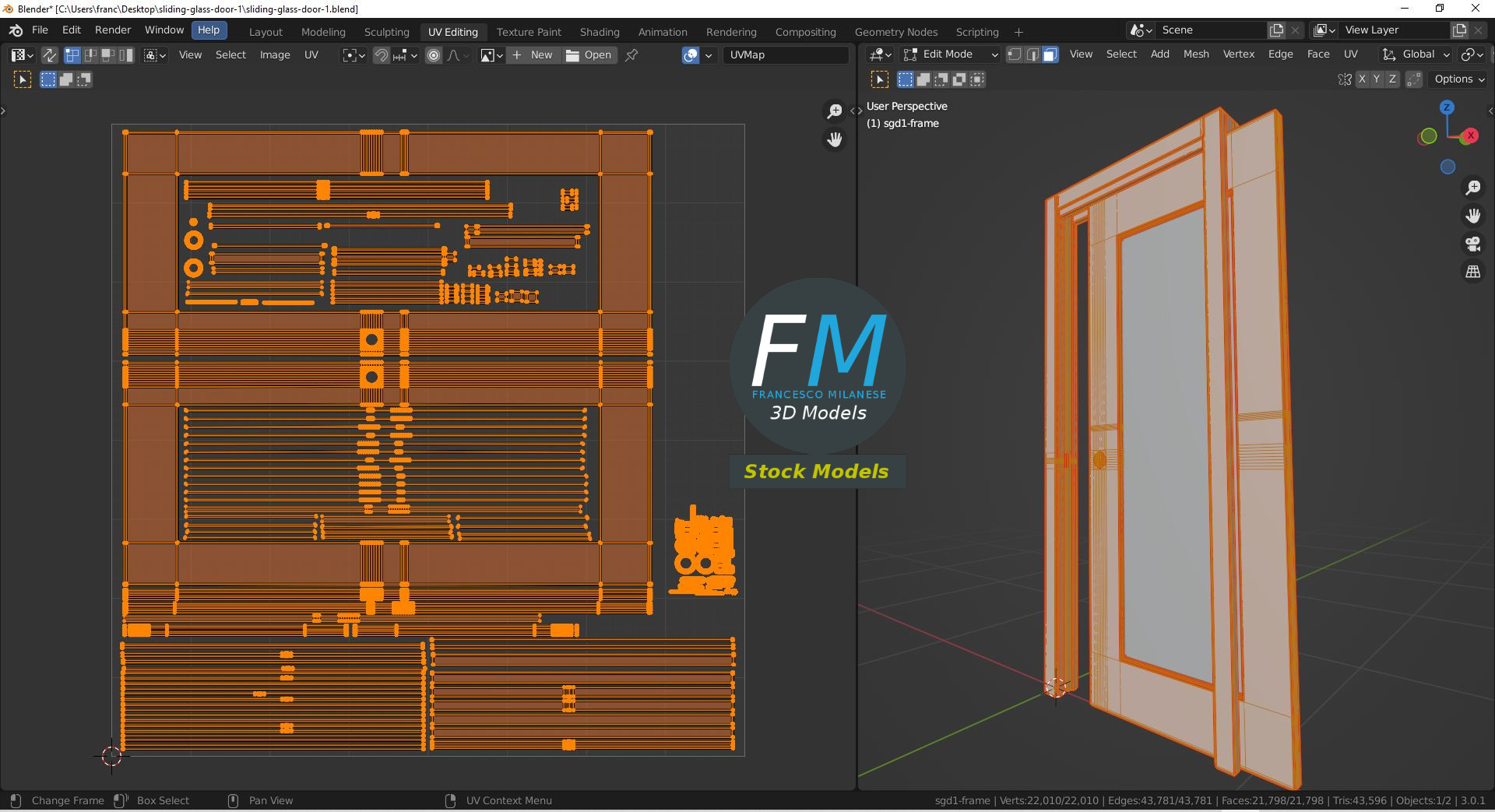Select vertex select mode in 3D viewport
The height and width of the screenshot is (812, 1495).
(x=1015, y=54)
